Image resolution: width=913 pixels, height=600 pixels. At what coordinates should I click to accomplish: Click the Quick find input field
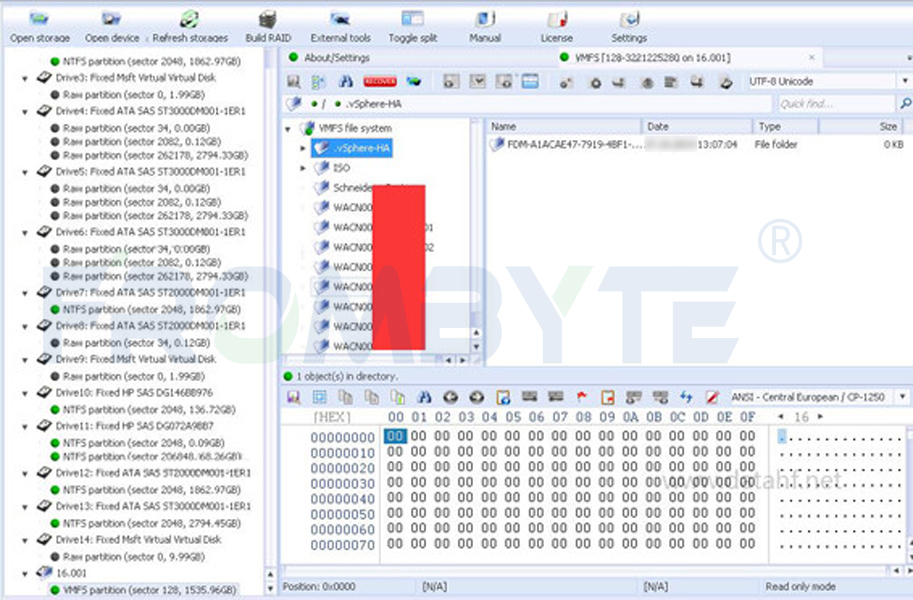click(836, 104)
